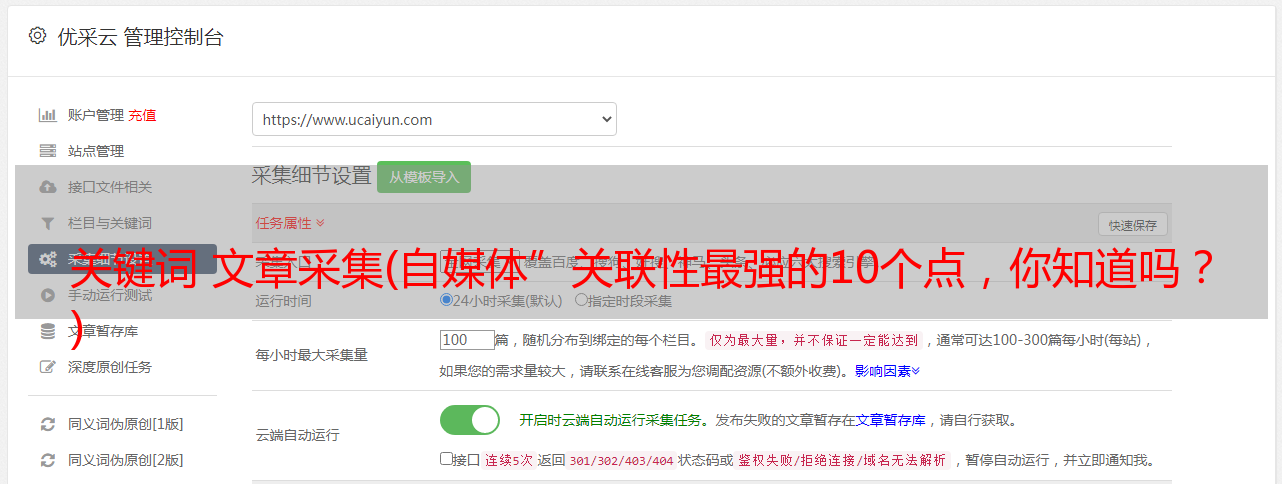
Task: Click the refresh icon for 同义词伪原创[2版]
Action: 47,460
